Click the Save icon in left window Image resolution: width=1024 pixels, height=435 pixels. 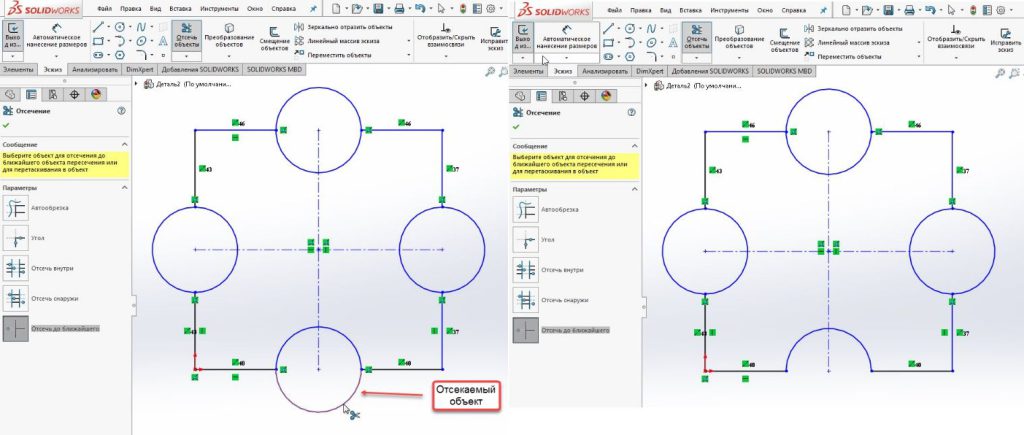(377, 9)
